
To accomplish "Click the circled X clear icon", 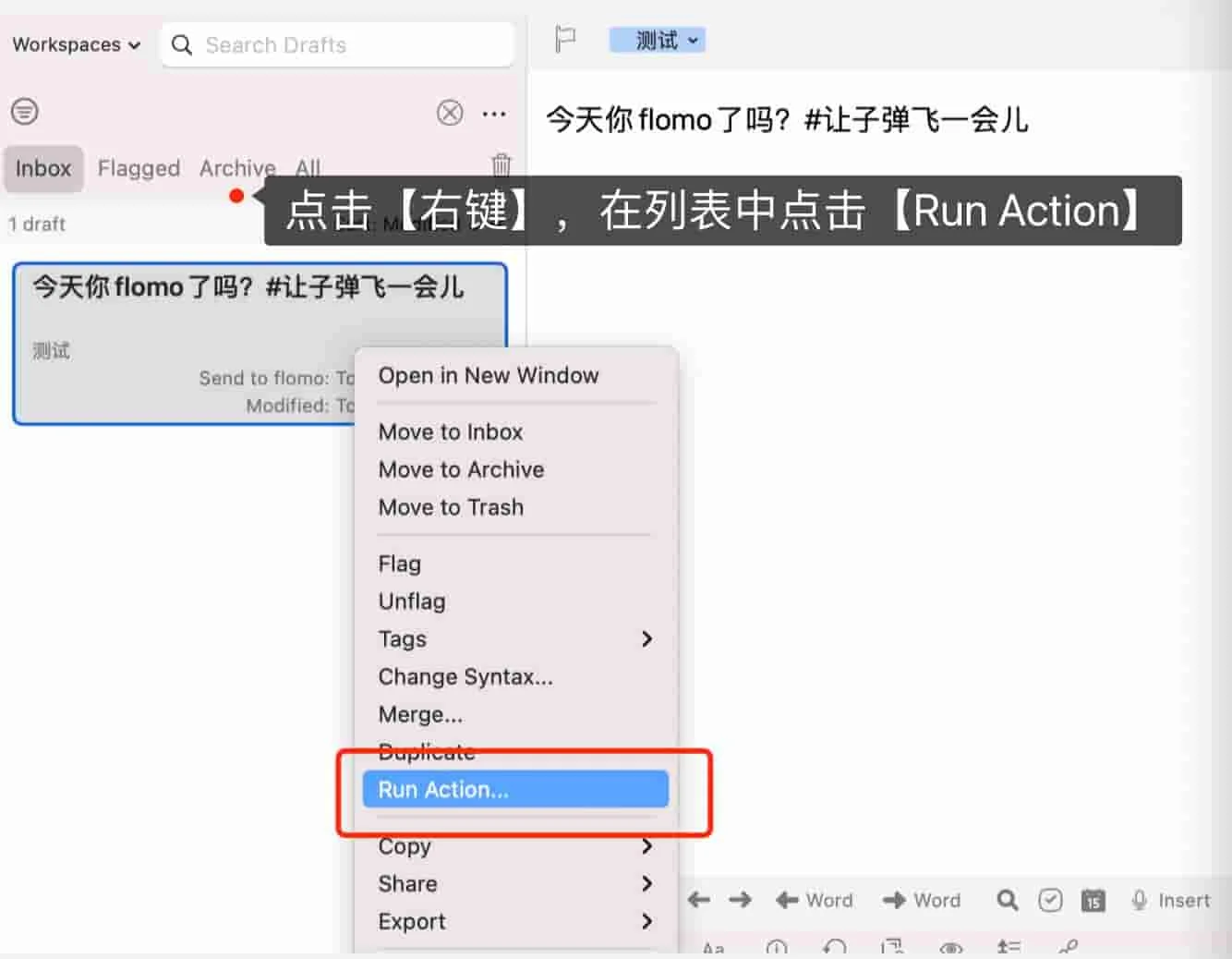I will (x=450, y=113).
